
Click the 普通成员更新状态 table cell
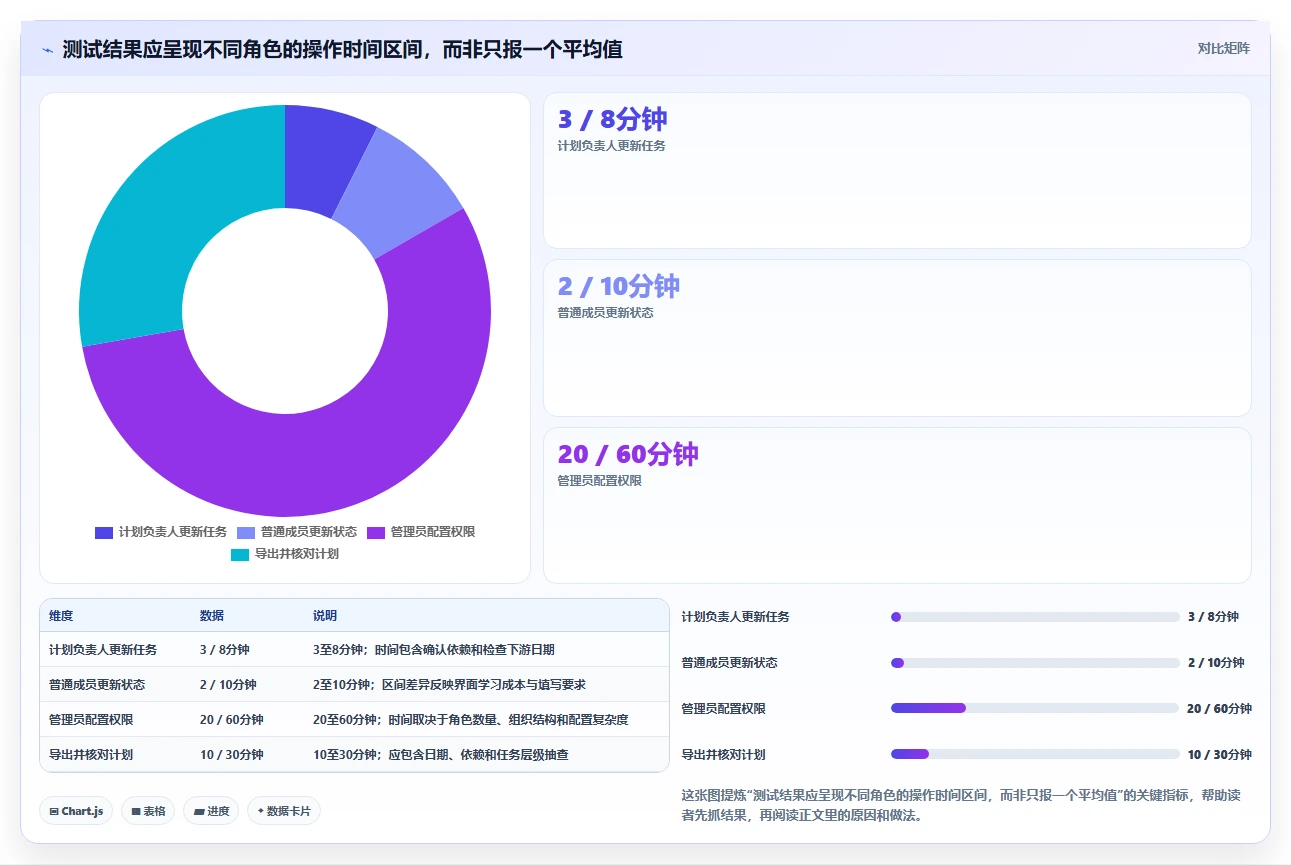97,685
